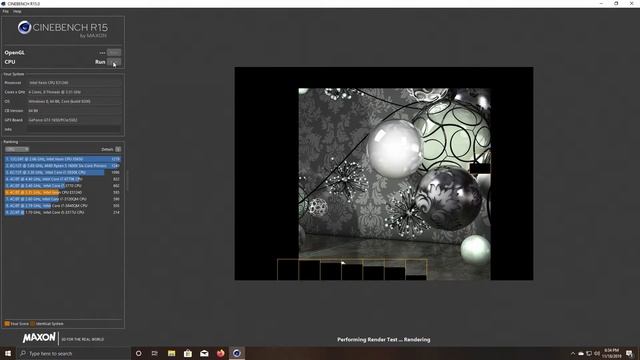Click the Identical System legend swatch
Image resolution: width=640 pixels, height=360 pixels.
(33, 324)
